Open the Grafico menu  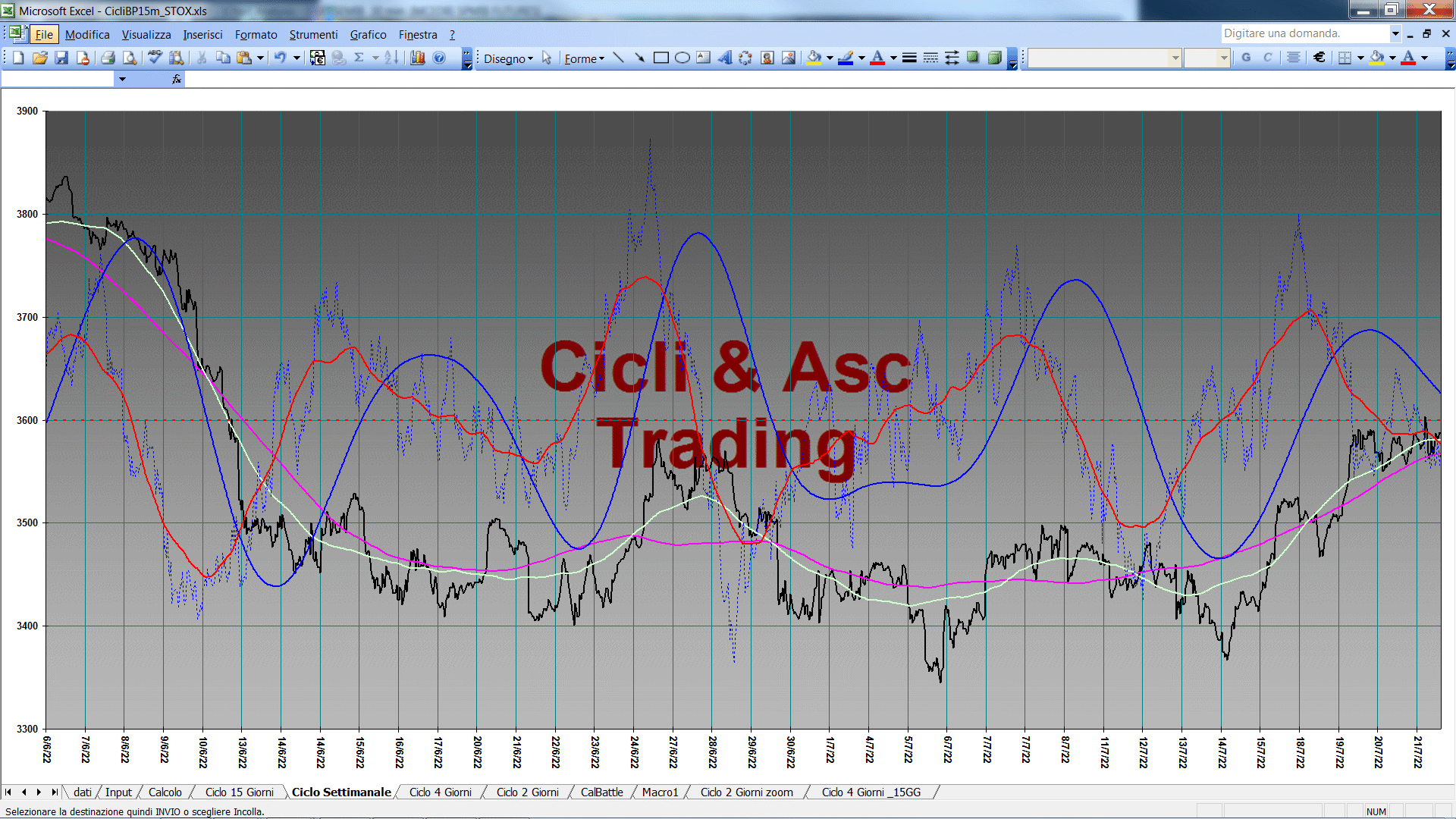pyautogui.click(x=368, y=34)
